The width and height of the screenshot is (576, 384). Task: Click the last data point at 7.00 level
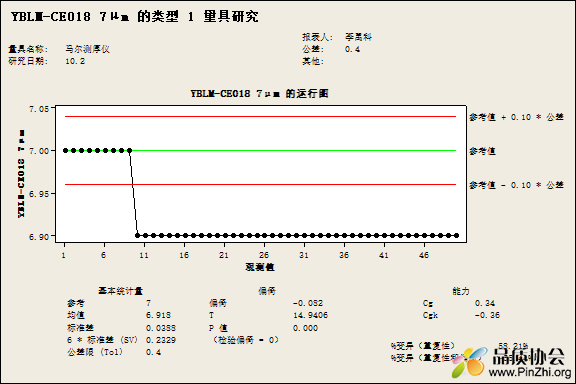[129, 150]
